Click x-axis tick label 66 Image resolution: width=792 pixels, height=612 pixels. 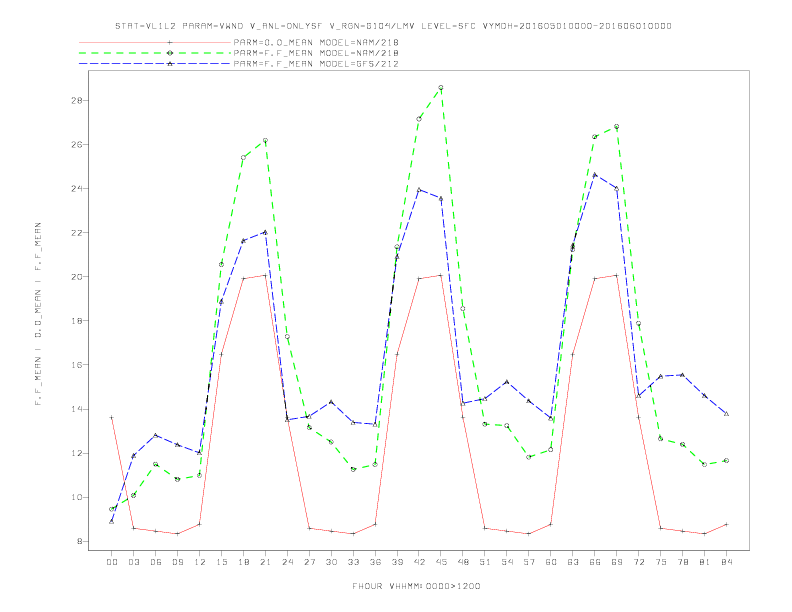pos(595,562)
